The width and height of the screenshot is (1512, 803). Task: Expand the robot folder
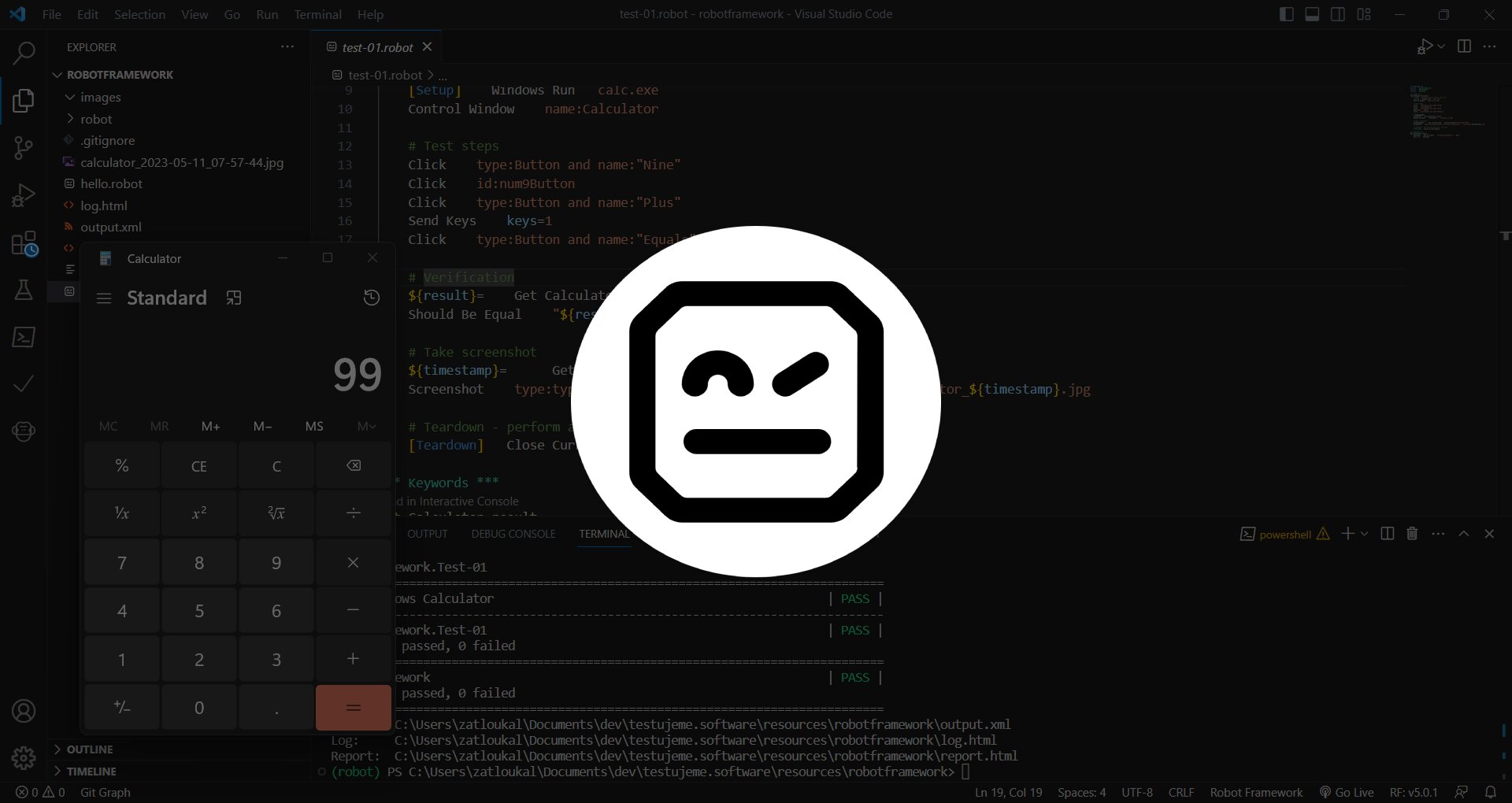[x=96, y=119]
